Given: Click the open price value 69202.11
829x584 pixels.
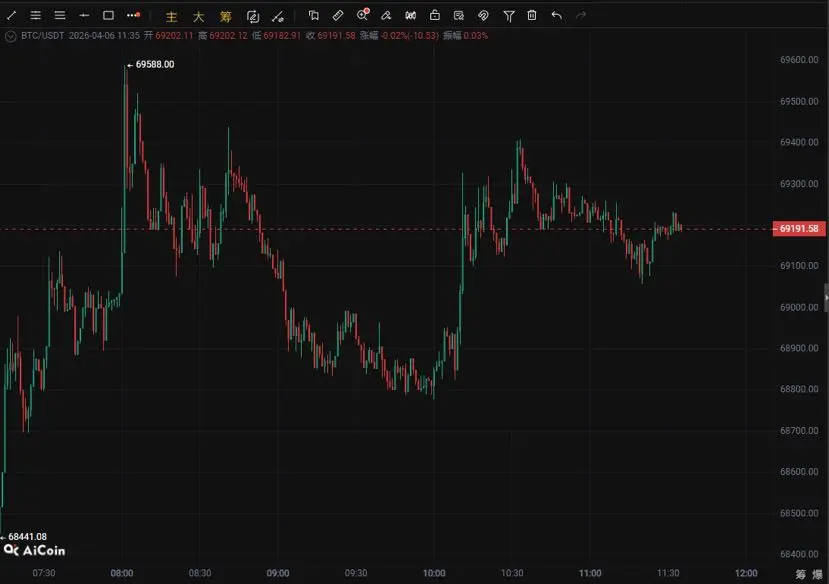Looking at the screenshot, I should tap(174, 35).
